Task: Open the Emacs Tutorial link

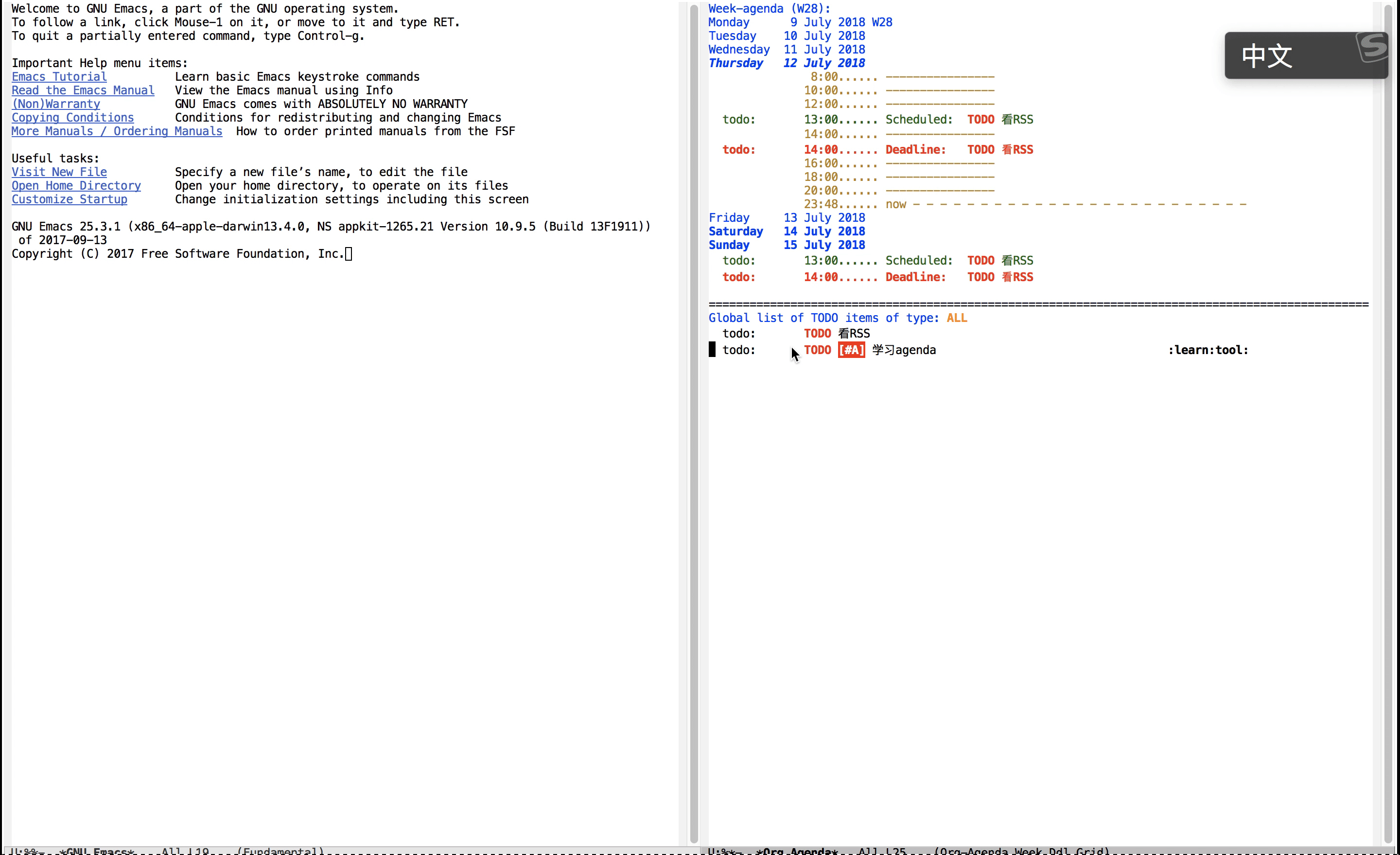Action: coord(59,77)
